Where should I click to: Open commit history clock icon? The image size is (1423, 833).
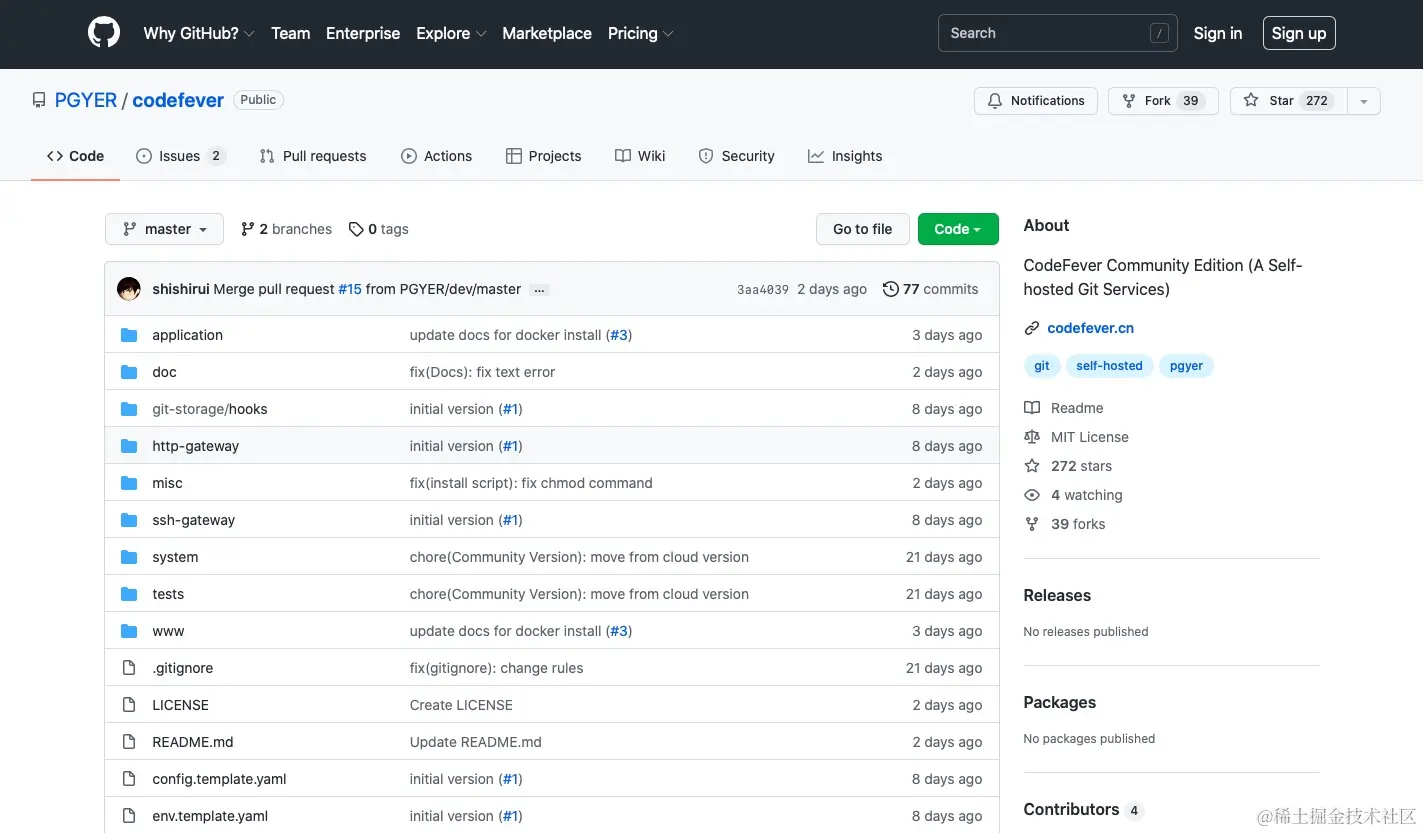pos(890,289)
